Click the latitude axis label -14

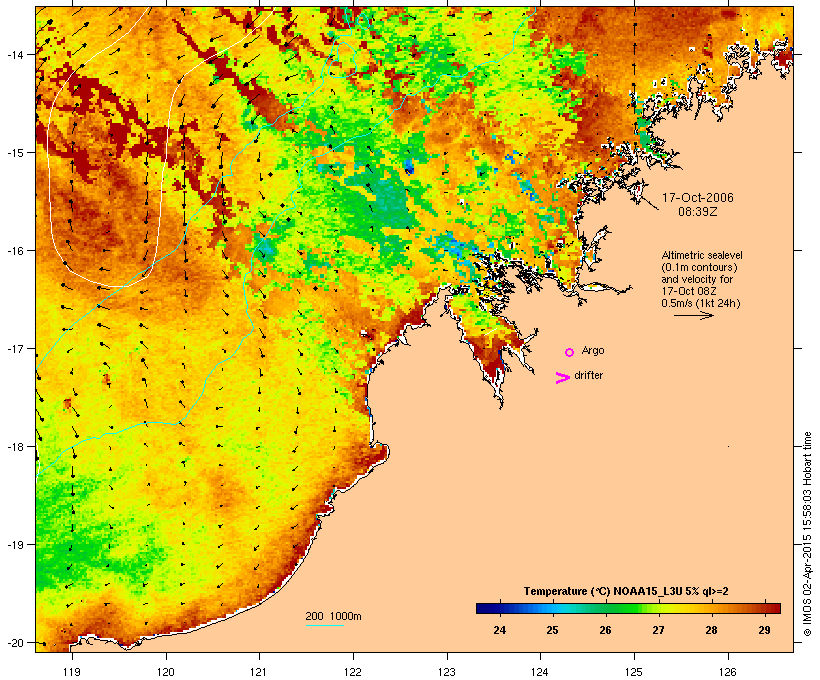(14, 54)
